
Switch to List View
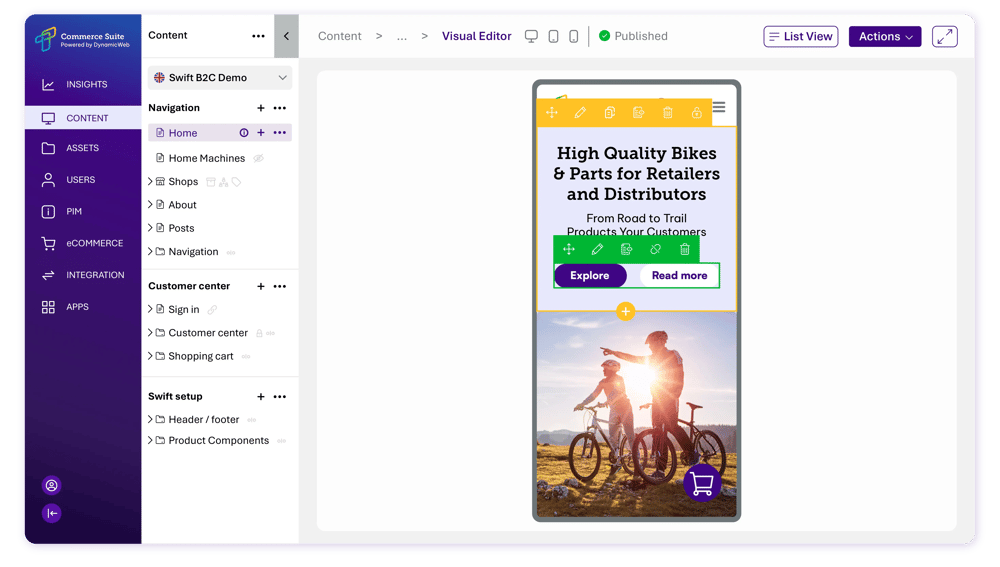click(801, 36)
